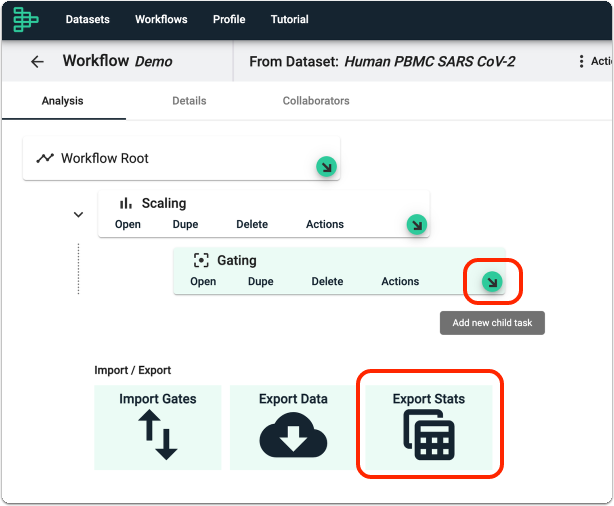Viewport: 614px width, 506px height.
Task: Switch to the Collaborators tab
Action: 316,101
